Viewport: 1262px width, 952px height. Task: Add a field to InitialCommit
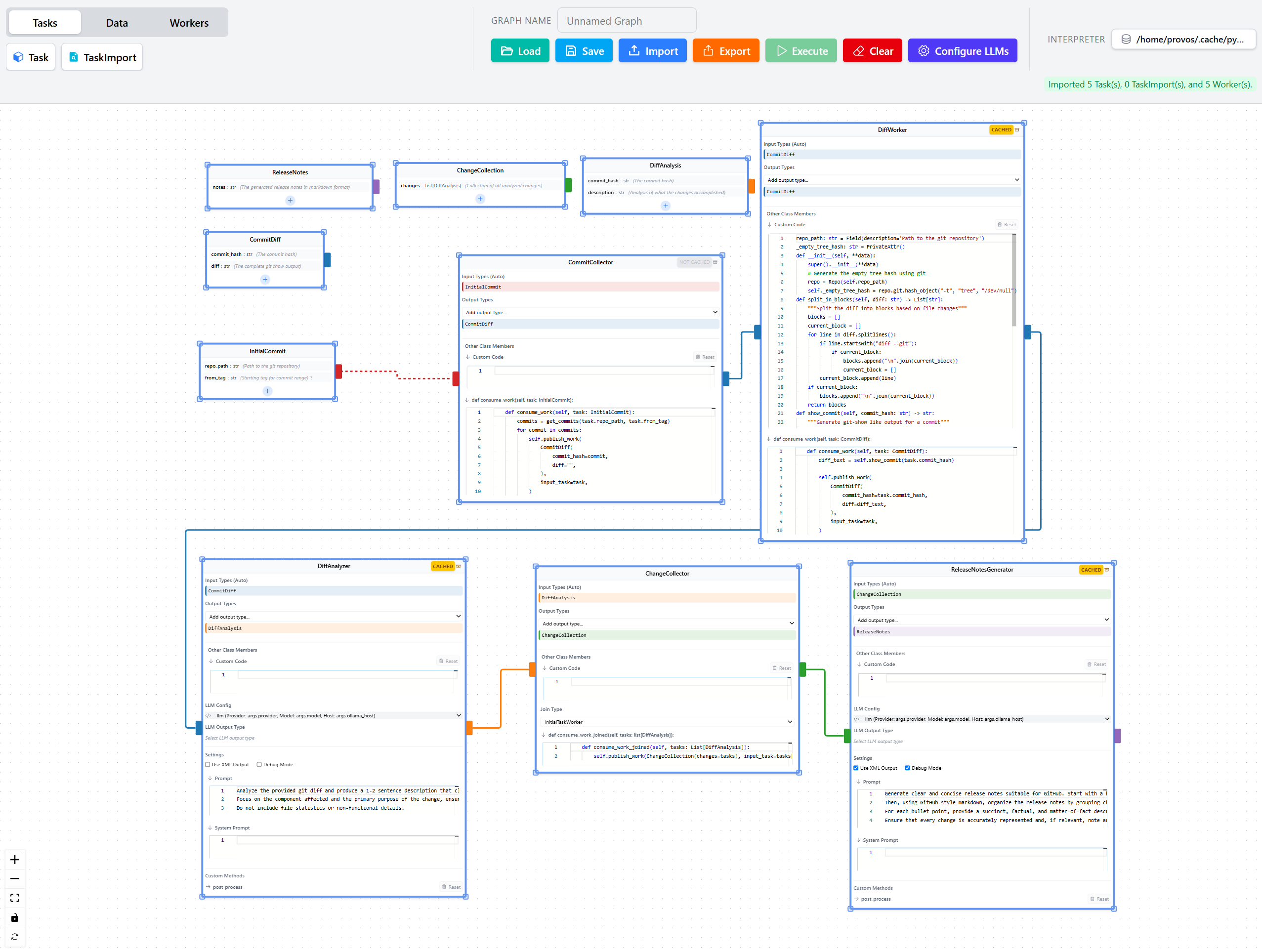point(268,391)
